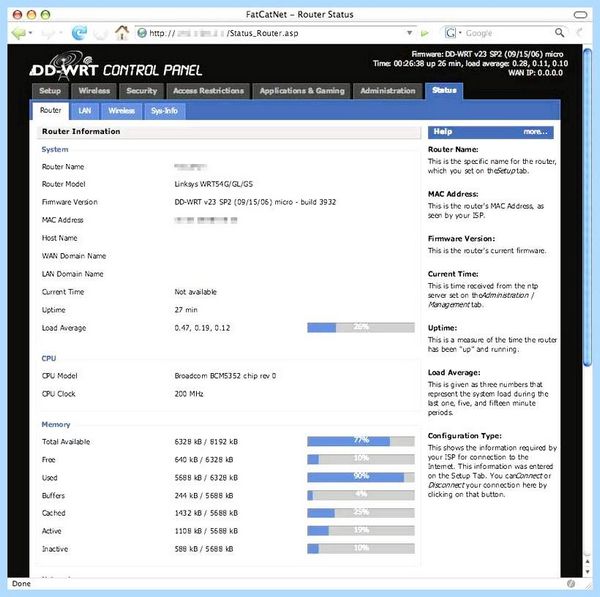Click the search magnifier icon

pyautogui.click(x=559, y=33)
